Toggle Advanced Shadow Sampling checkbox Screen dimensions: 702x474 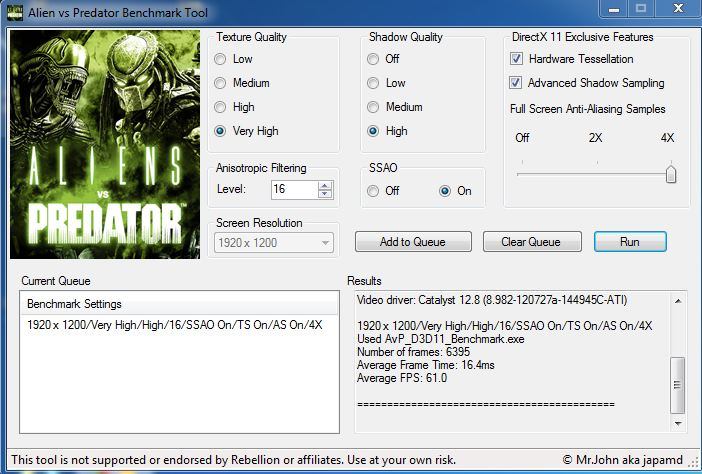point(515,82)
